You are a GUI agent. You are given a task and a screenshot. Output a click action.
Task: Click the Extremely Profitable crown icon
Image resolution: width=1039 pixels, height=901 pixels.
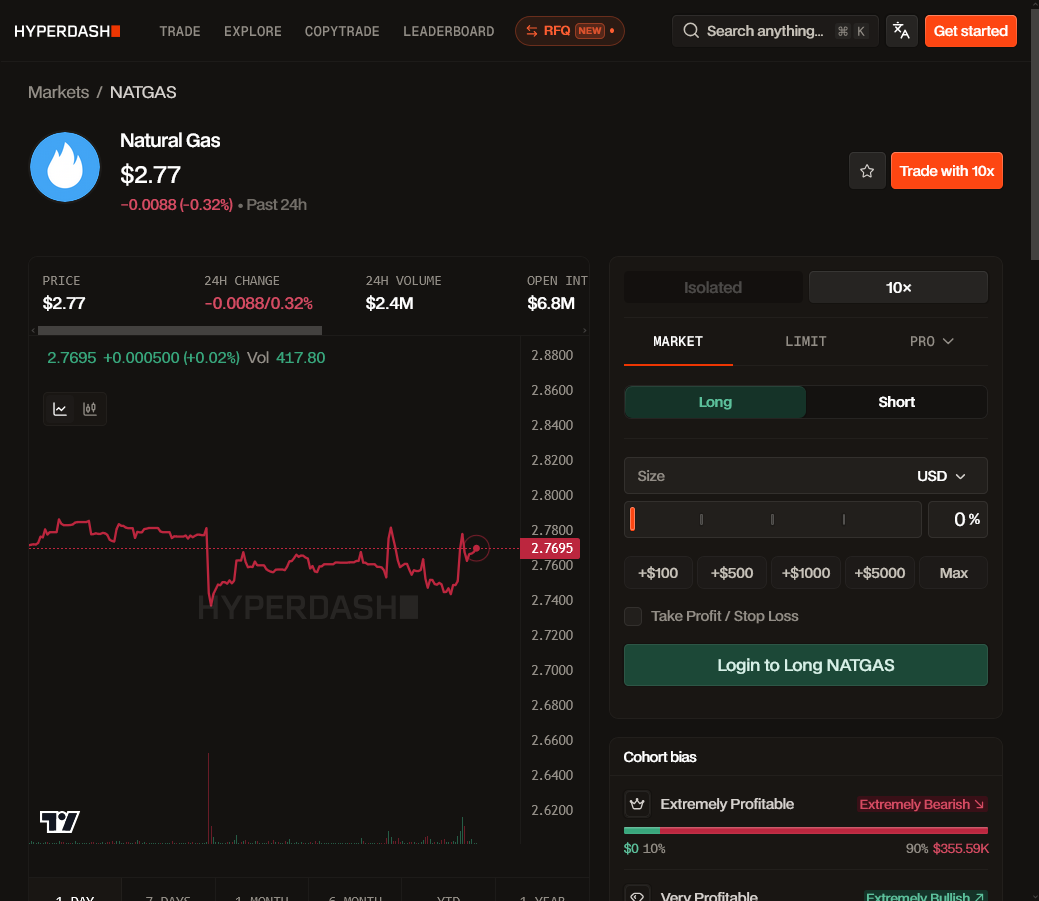(637, 804)
